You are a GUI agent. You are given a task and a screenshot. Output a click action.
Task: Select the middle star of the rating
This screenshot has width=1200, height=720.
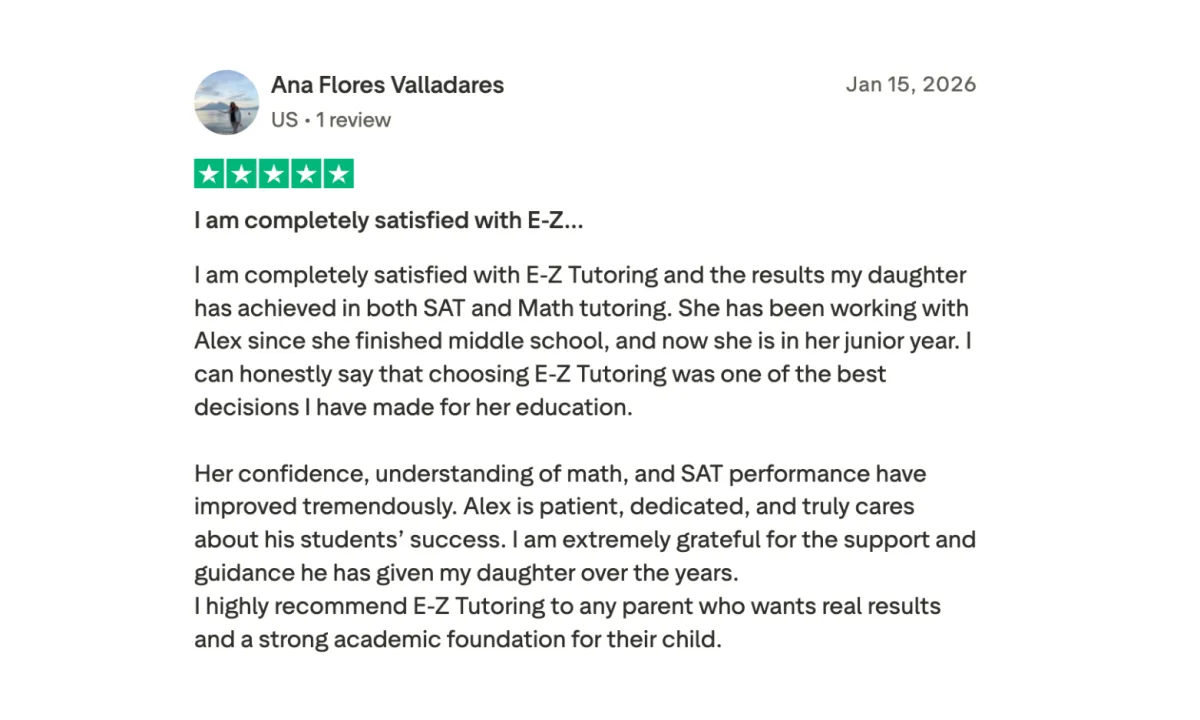tap(274, 175)
